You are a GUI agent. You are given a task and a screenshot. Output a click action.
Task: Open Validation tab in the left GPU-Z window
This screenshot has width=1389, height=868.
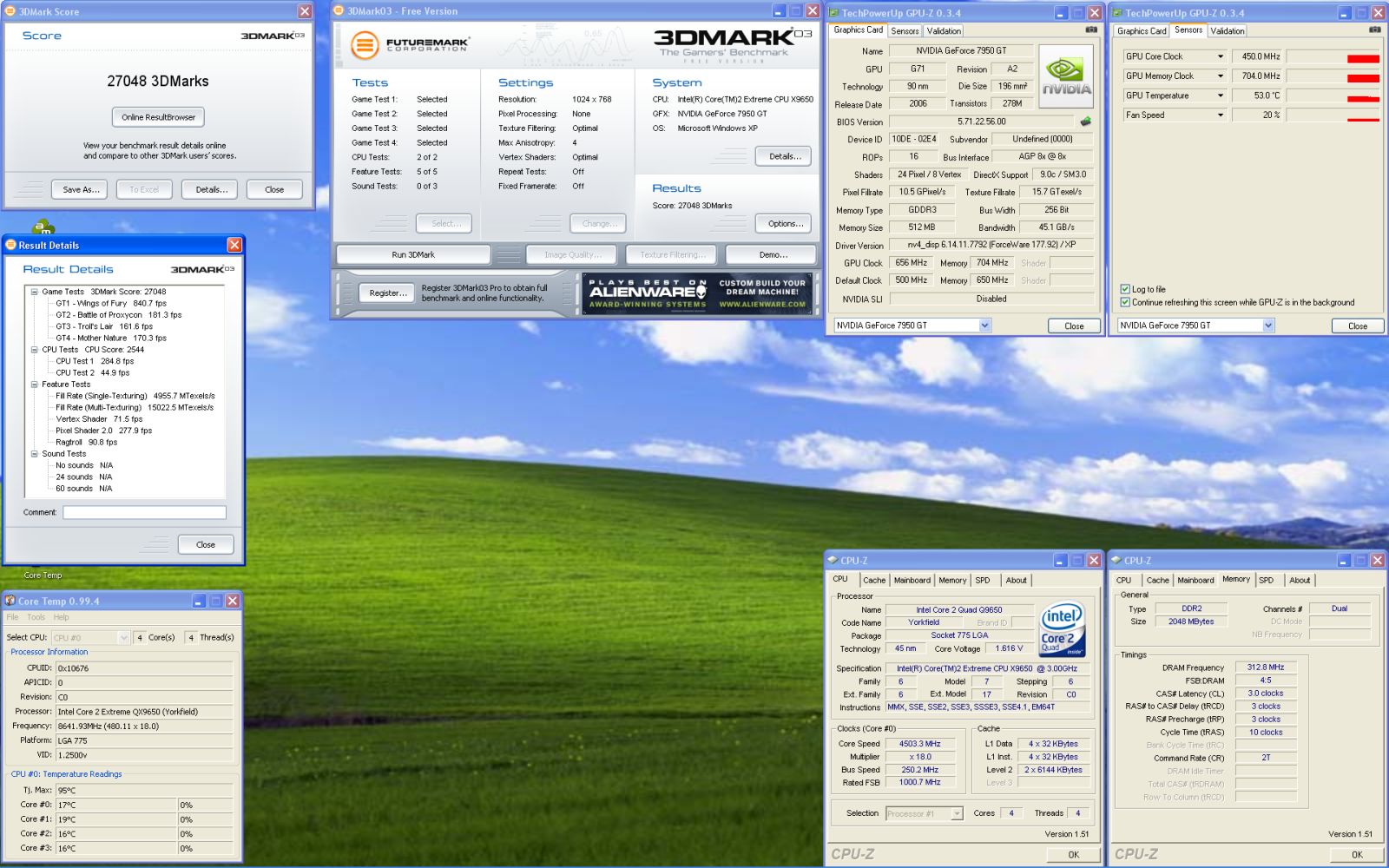[944, 30]
